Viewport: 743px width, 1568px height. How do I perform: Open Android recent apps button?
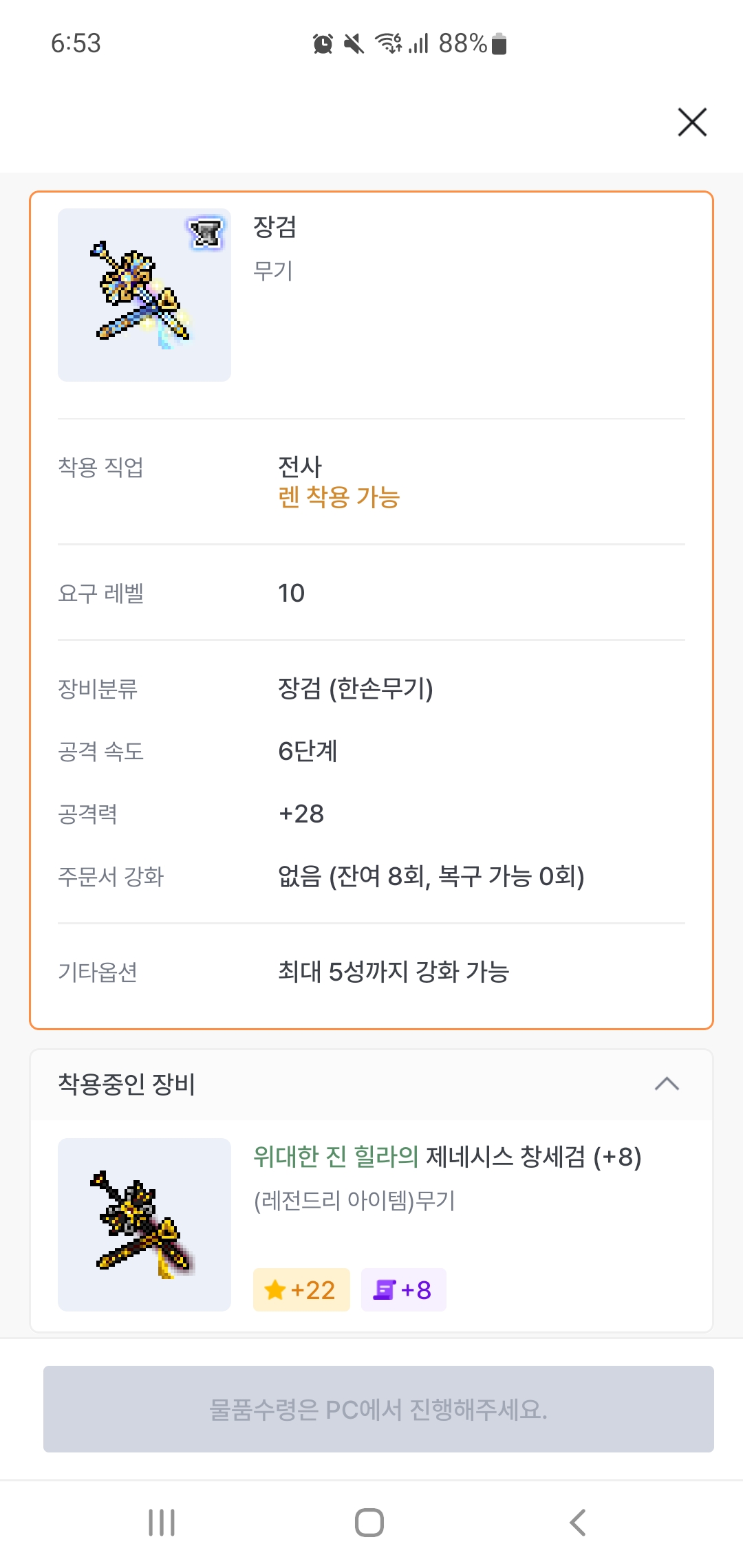click(162, 1523)
